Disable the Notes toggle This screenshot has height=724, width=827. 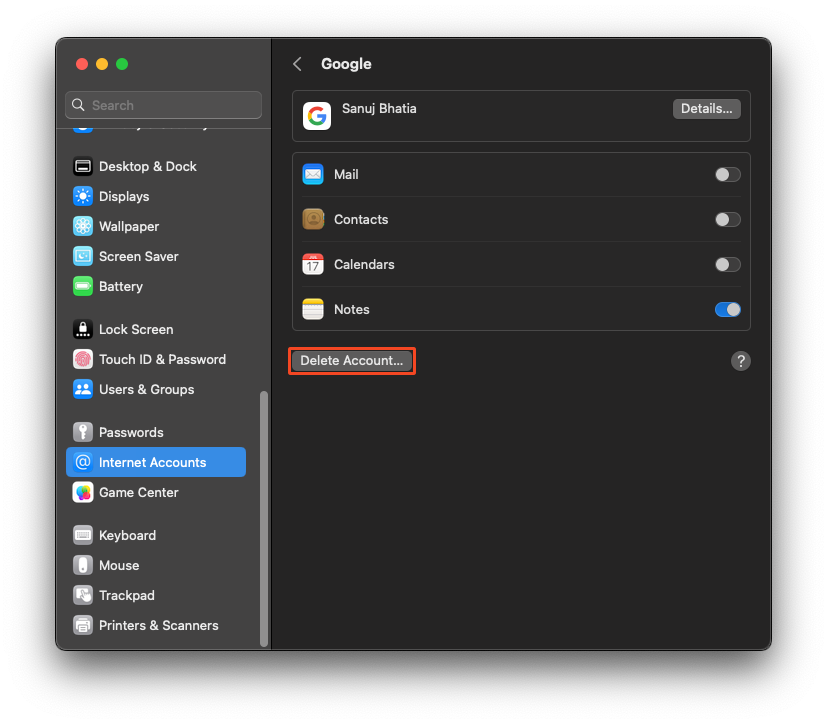tap(727, 309)
